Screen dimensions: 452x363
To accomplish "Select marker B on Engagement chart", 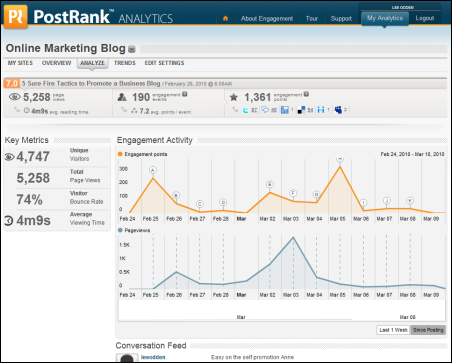I will pos(176,196).
